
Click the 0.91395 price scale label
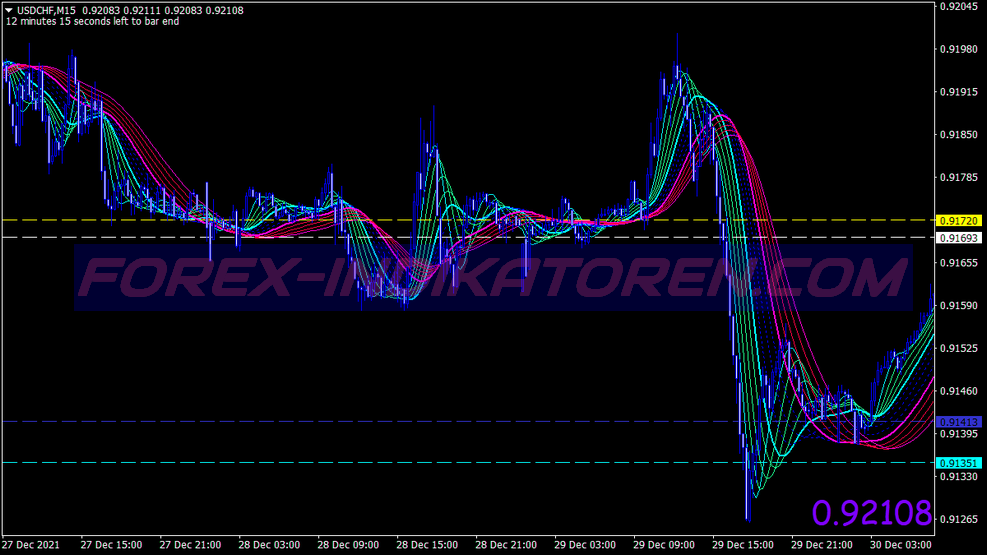point(959,434)
